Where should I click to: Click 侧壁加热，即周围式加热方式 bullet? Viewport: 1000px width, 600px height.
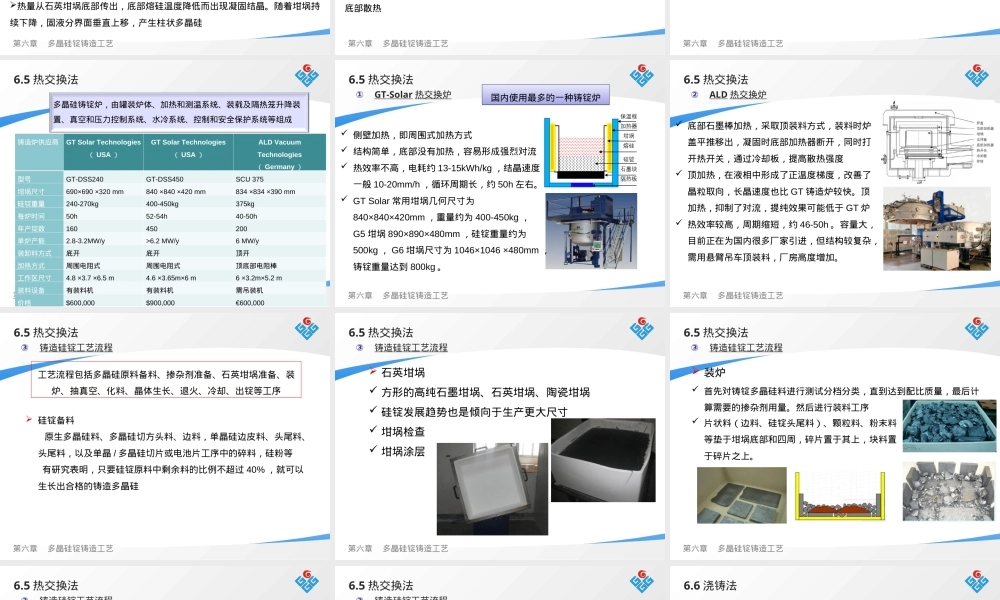(413, 135)
